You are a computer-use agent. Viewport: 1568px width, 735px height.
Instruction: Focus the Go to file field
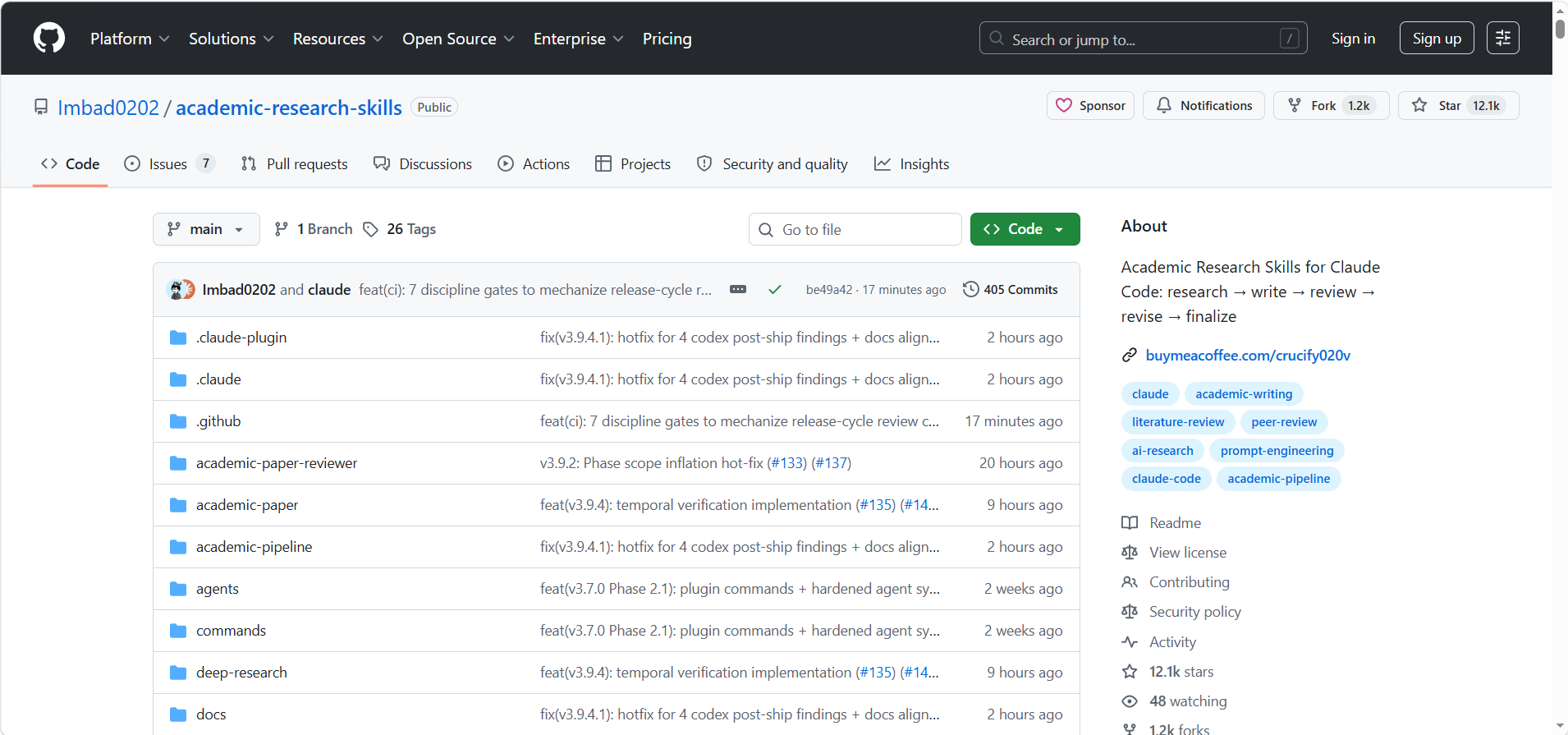[855, 229]
